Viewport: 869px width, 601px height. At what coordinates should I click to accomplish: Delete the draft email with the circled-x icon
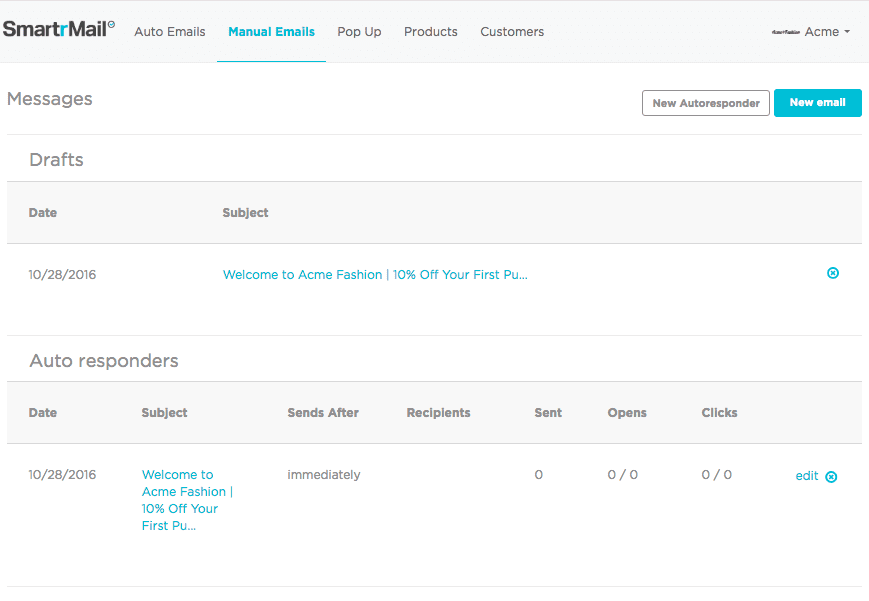pyautogui.click(x=833, y=273)
